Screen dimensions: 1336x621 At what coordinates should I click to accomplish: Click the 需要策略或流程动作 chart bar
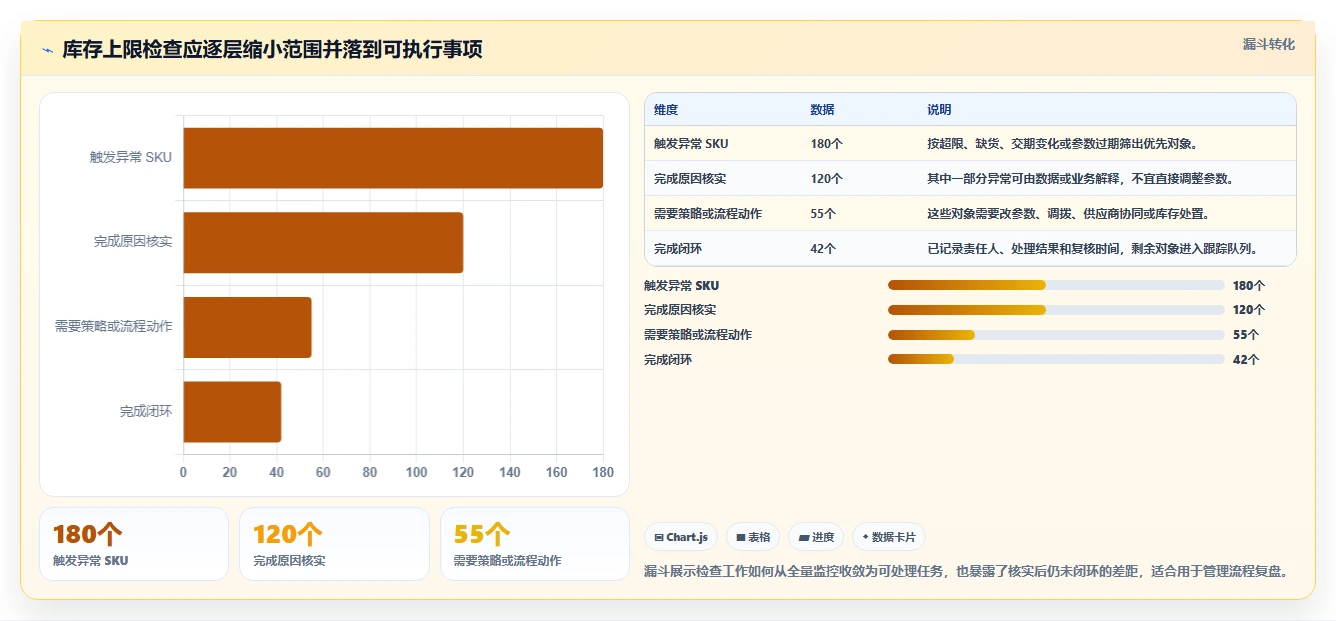pos(247,327)
